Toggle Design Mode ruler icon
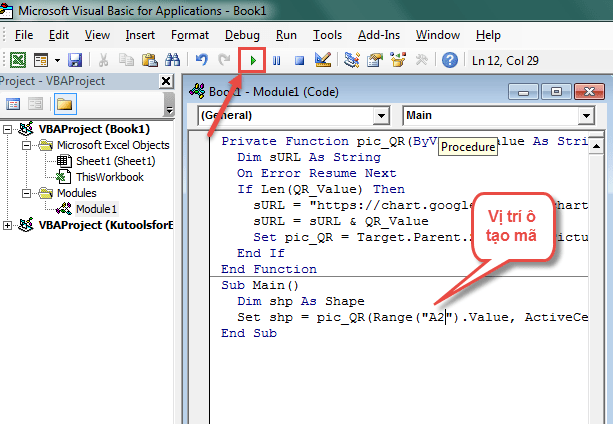 click(x=323, y=60)
